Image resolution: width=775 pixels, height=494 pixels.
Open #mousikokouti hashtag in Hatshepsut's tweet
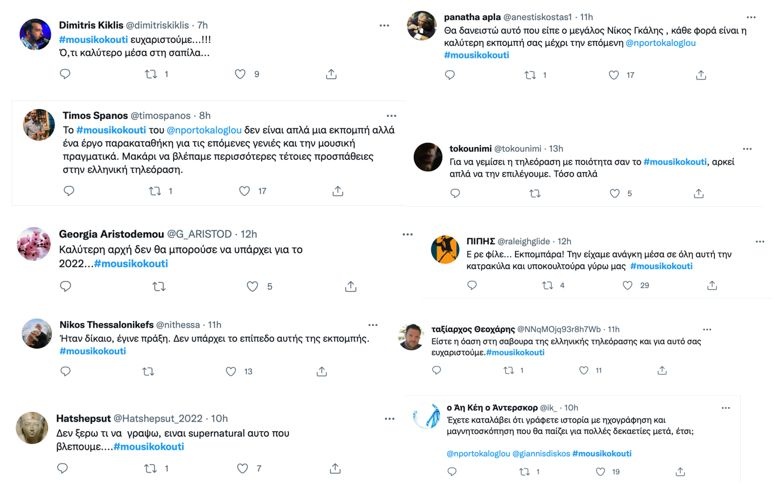(149, 446)
